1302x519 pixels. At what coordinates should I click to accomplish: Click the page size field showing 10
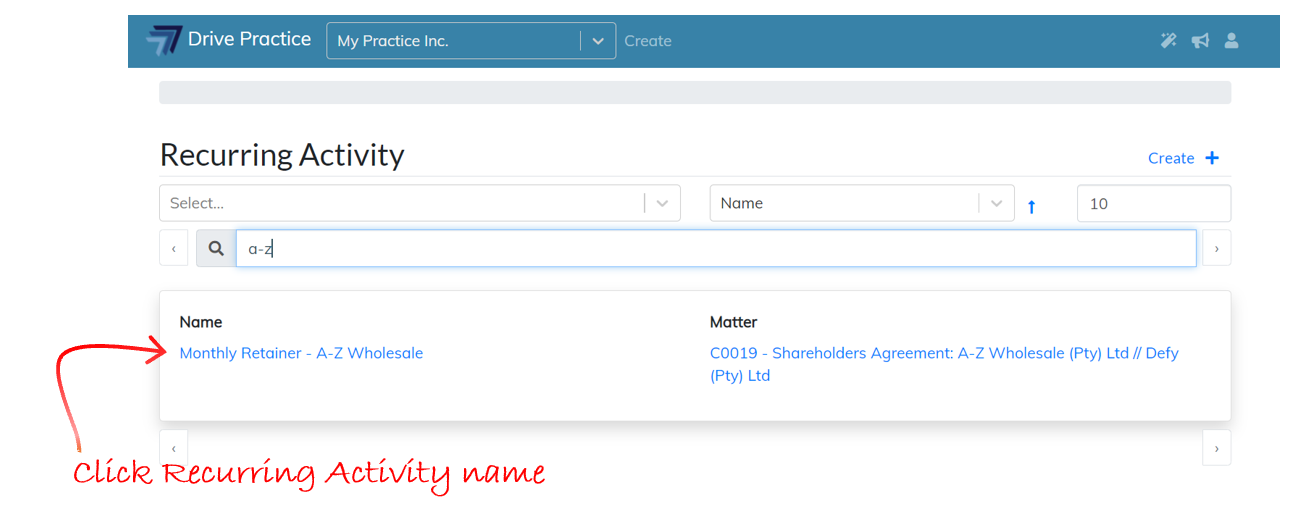pos(1153,203)
